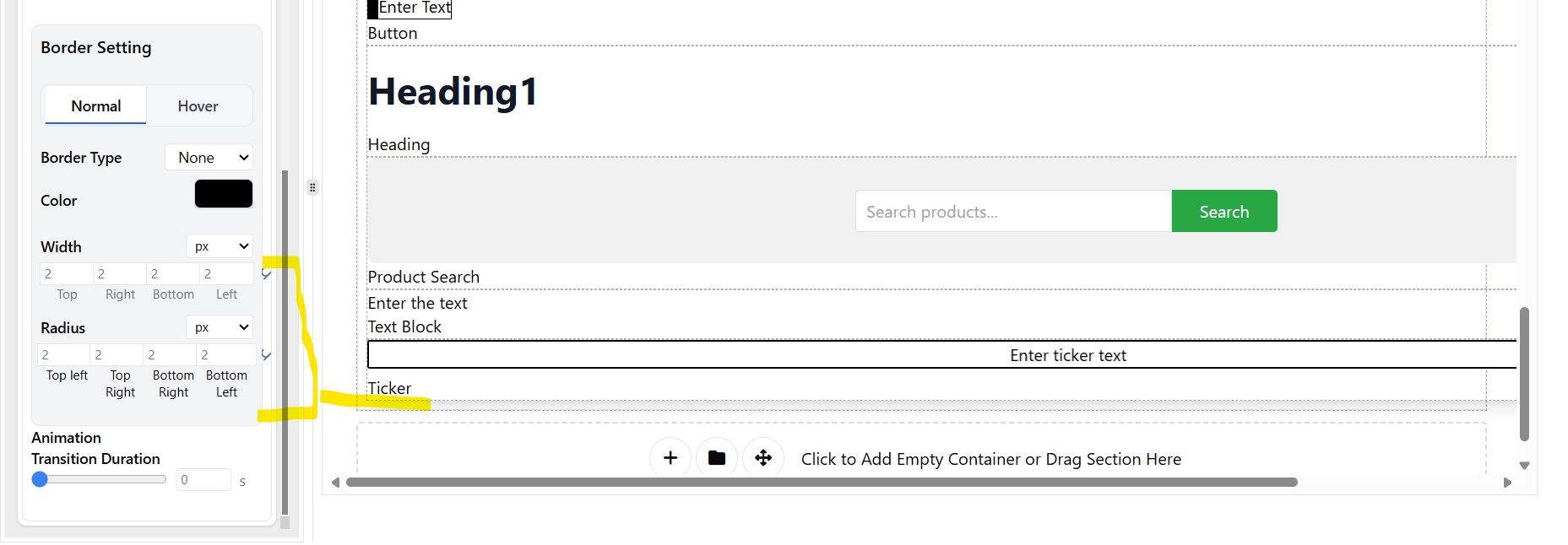The height and width of the screenshot is (545, 1568).
Task: Open the Radius unit px dropdown
Action: tap(220, 327)
